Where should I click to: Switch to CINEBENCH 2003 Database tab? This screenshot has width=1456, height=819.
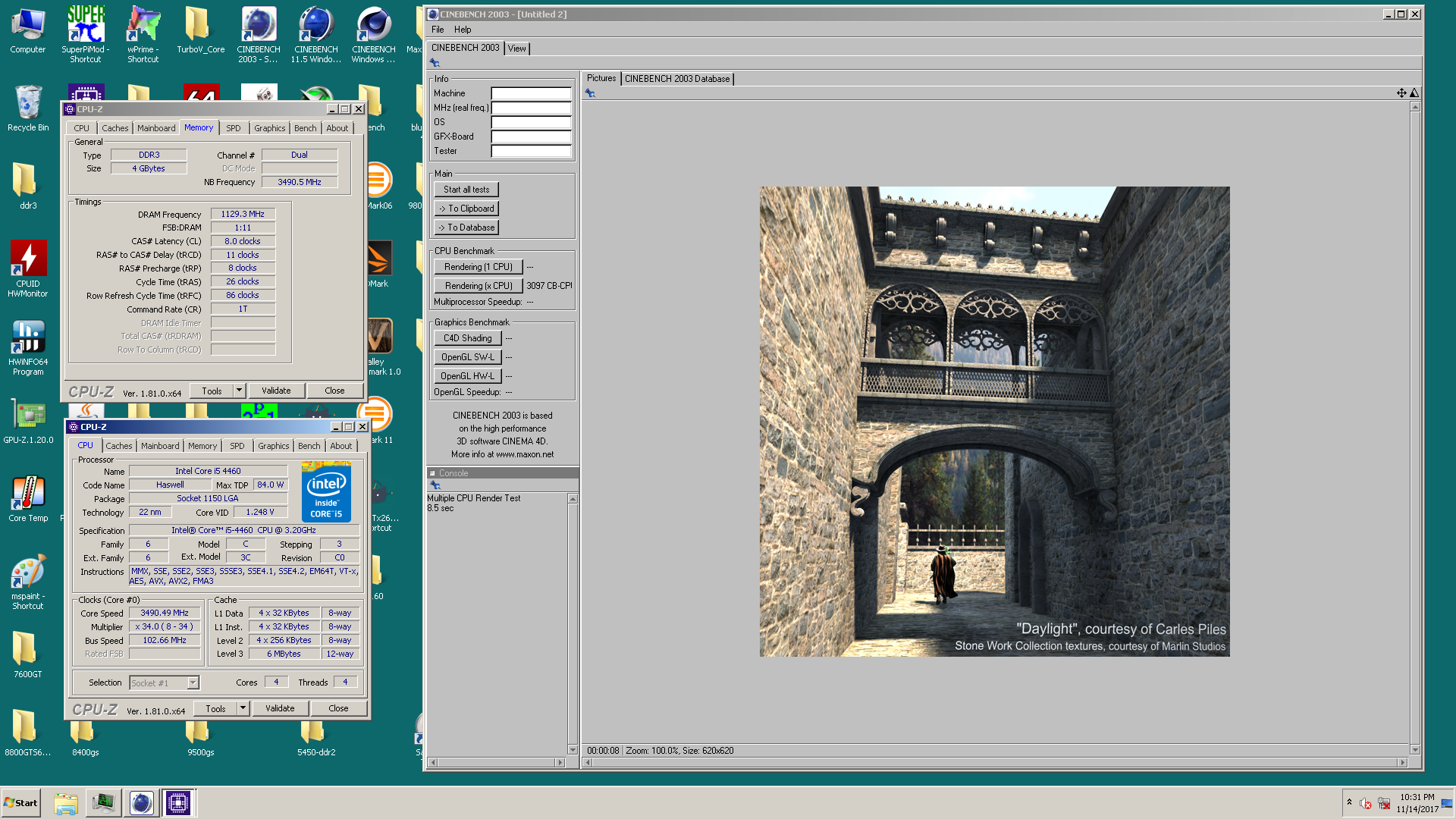[677, 79]
